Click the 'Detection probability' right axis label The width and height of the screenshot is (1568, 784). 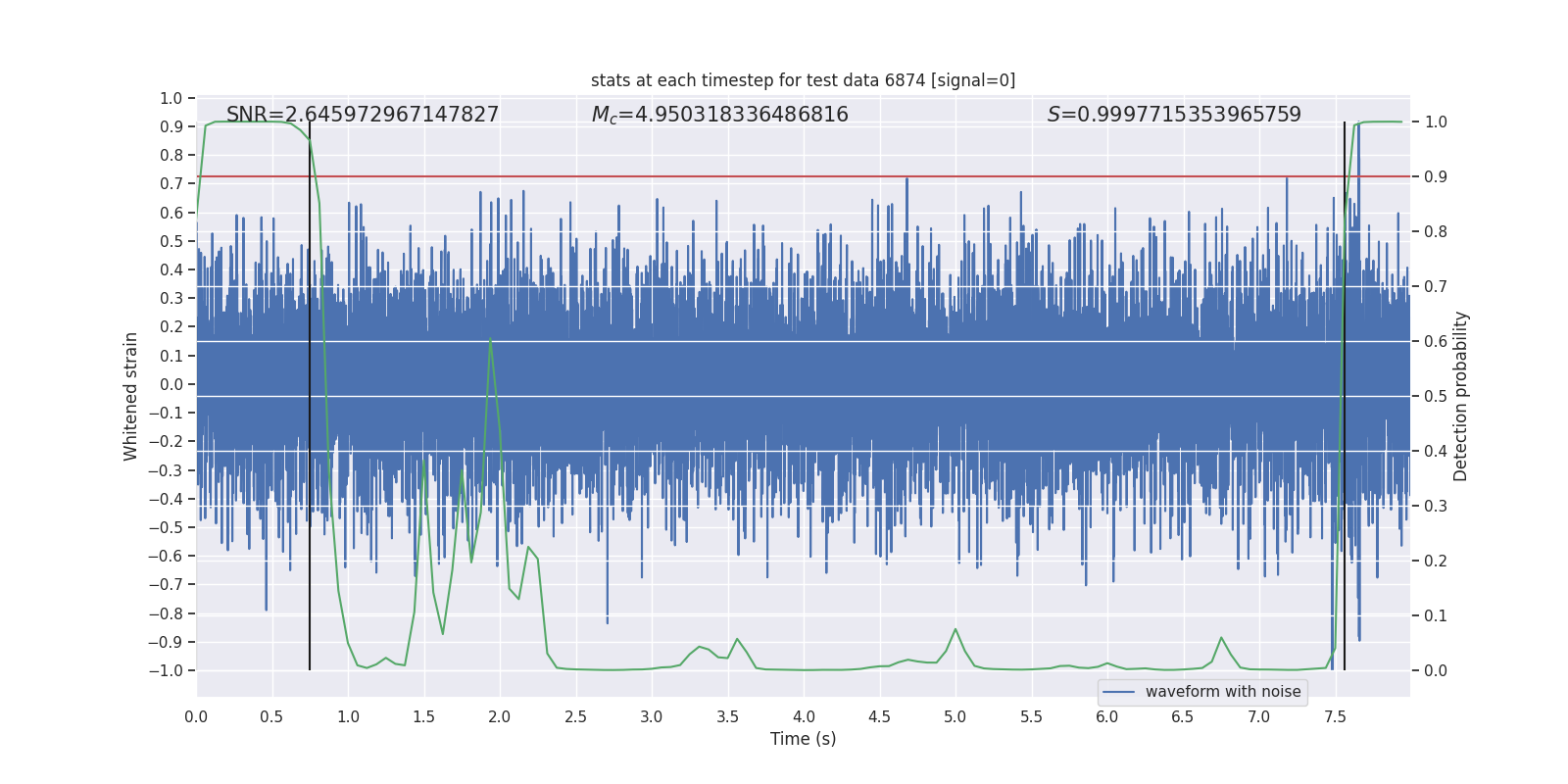pyautogui.click(x=1460, y=396)
